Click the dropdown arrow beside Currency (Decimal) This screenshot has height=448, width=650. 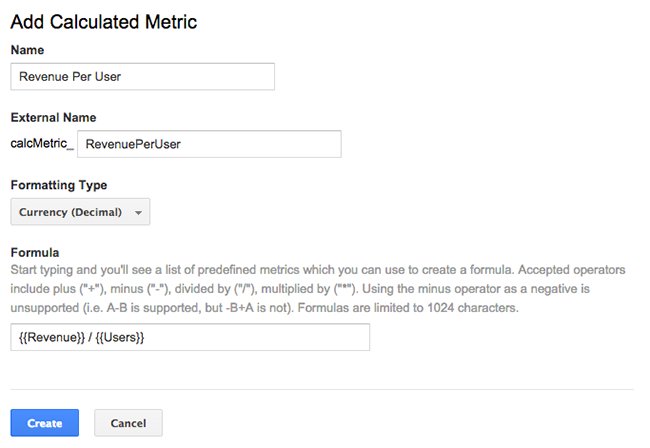click(x=138, y=213)
